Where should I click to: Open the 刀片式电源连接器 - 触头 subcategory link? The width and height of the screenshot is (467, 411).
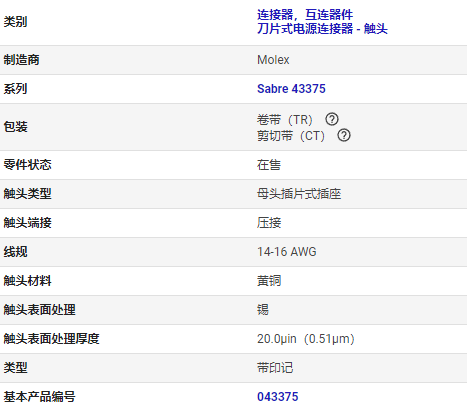tap(322, 28)
